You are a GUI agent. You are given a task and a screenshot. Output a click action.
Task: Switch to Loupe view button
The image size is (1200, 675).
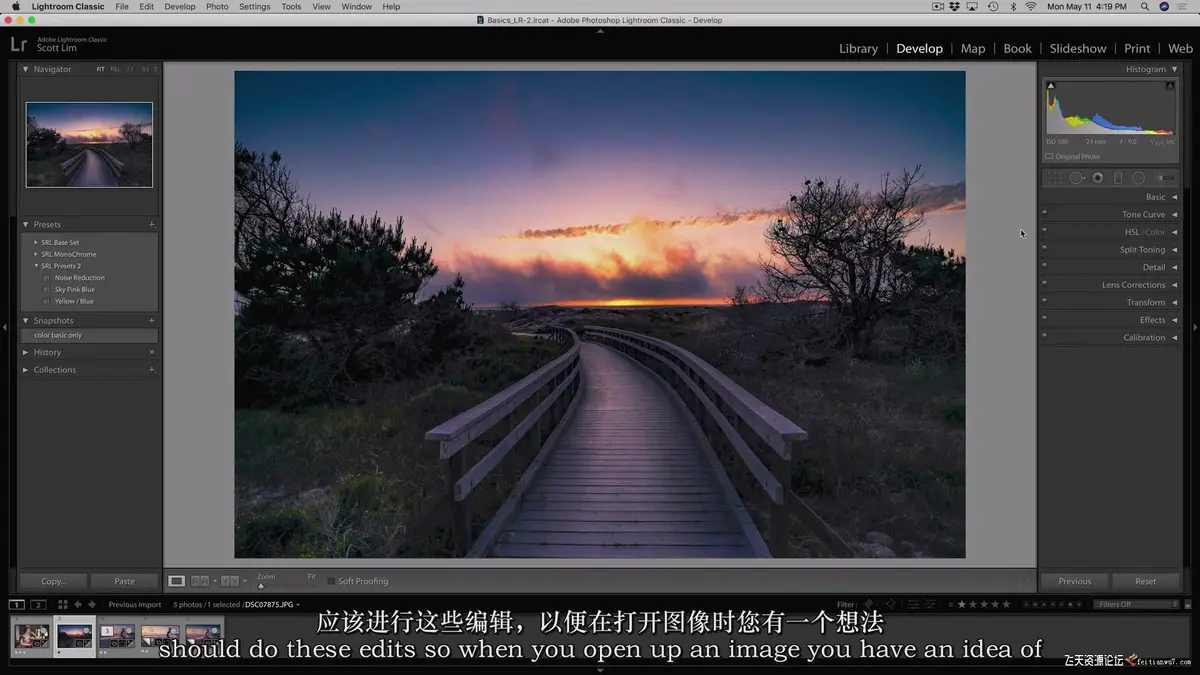coord(176,581)
